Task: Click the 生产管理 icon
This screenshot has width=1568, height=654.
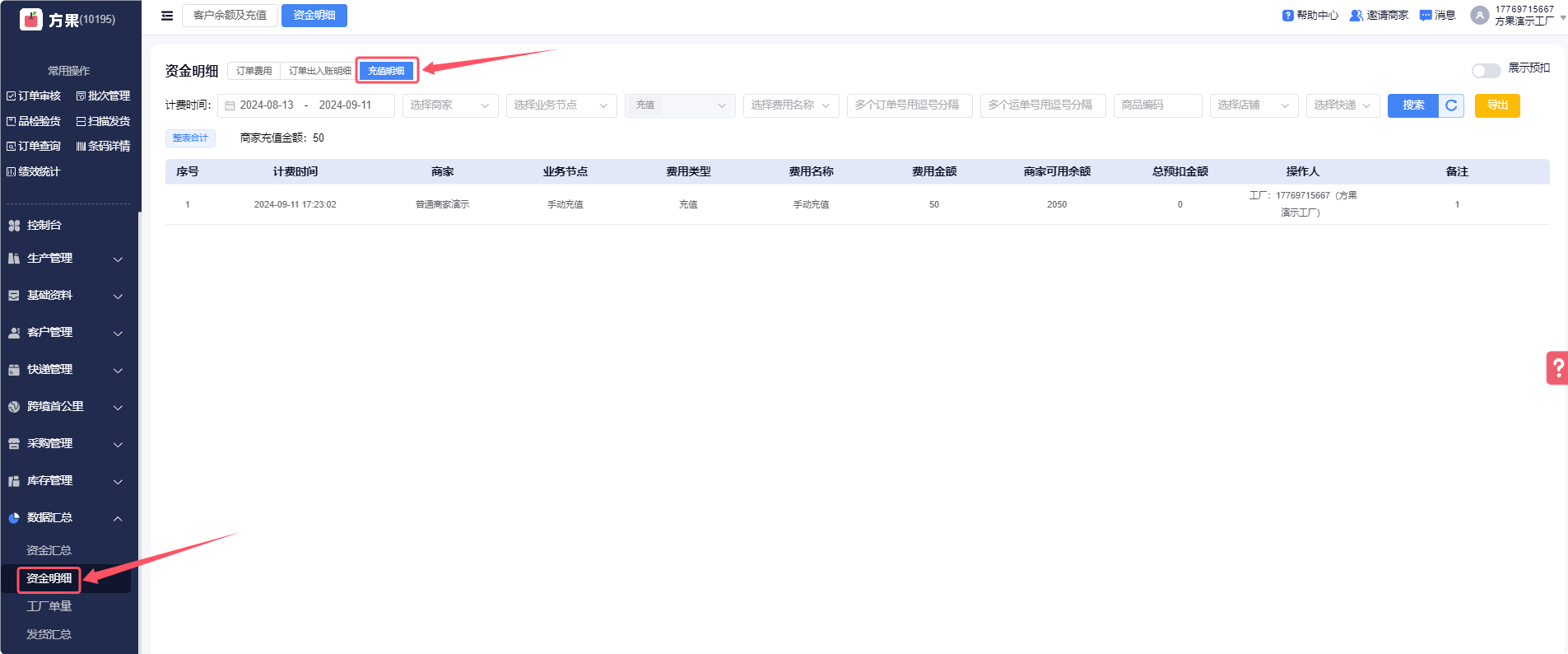Action: click(x=14, y=259)
